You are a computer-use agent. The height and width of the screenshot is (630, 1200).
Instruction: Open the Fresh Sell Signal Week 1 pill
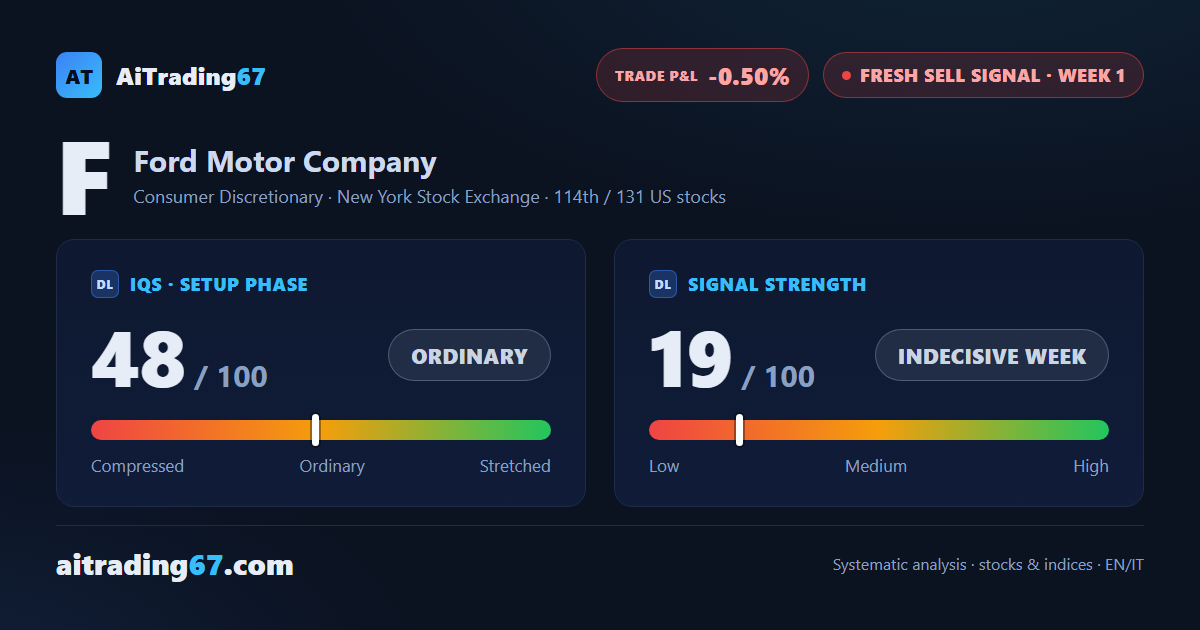tap(983, 75)
